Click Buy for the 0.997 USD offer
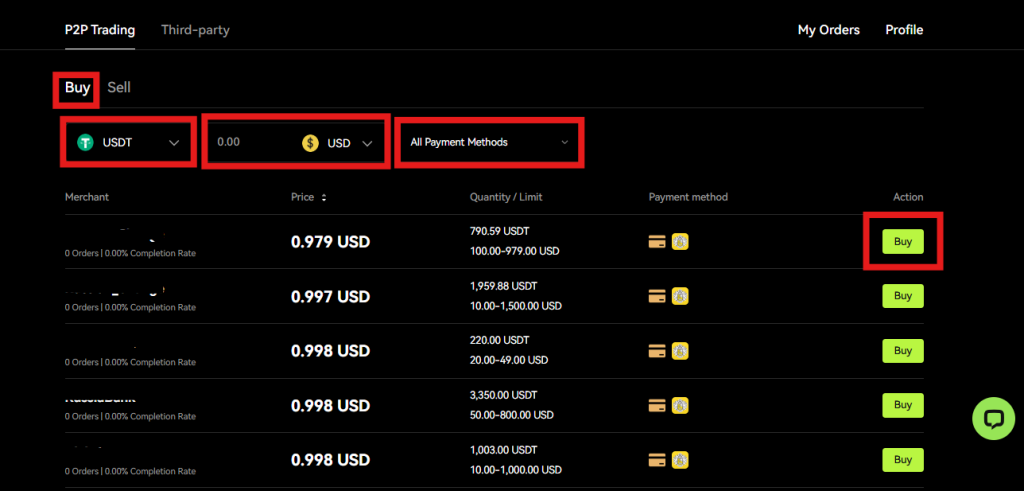The image size is (1024, 491). coord(903,296)
